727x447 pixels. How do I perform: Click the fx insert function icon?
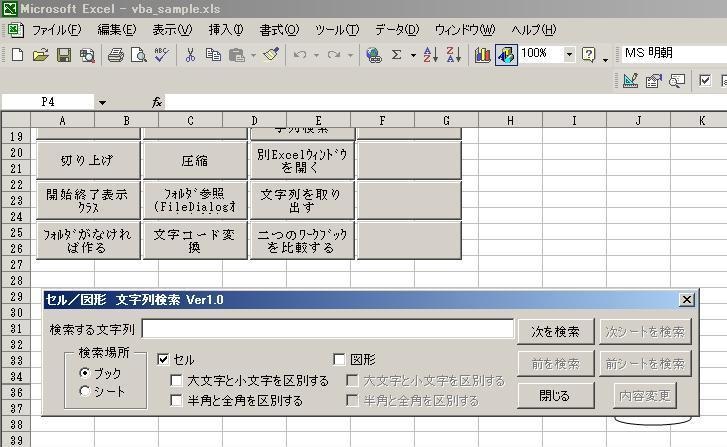pos(157,102)
